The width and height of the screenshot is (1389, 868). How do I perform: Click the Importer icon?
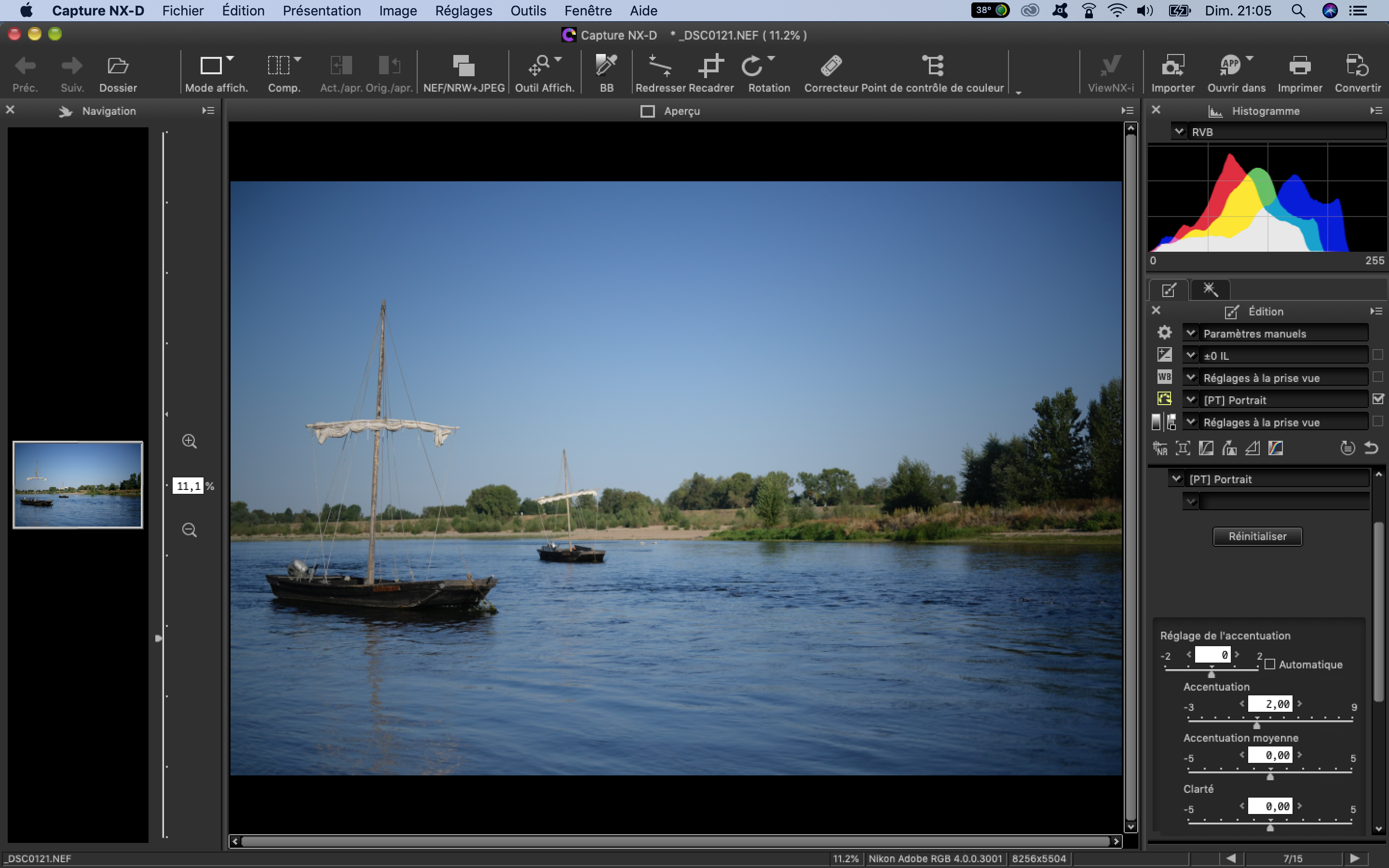(x=1172, y=66)
